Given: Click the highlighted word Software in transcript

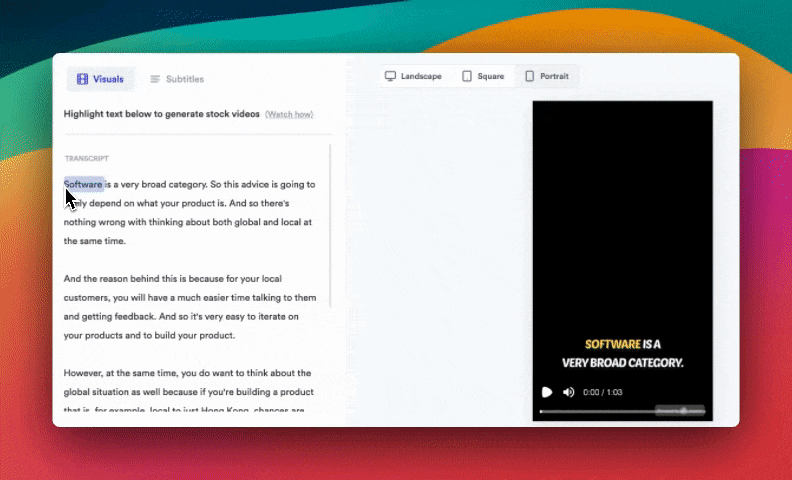Looking at the screenshot, I should [84, 184].
